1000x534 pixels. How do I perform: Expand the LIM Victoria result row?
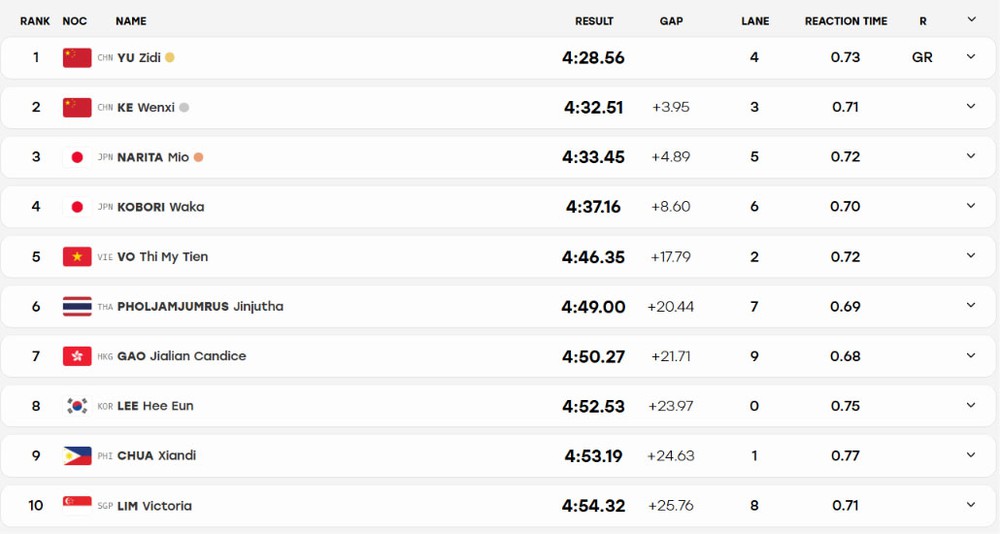coord(971,505)
